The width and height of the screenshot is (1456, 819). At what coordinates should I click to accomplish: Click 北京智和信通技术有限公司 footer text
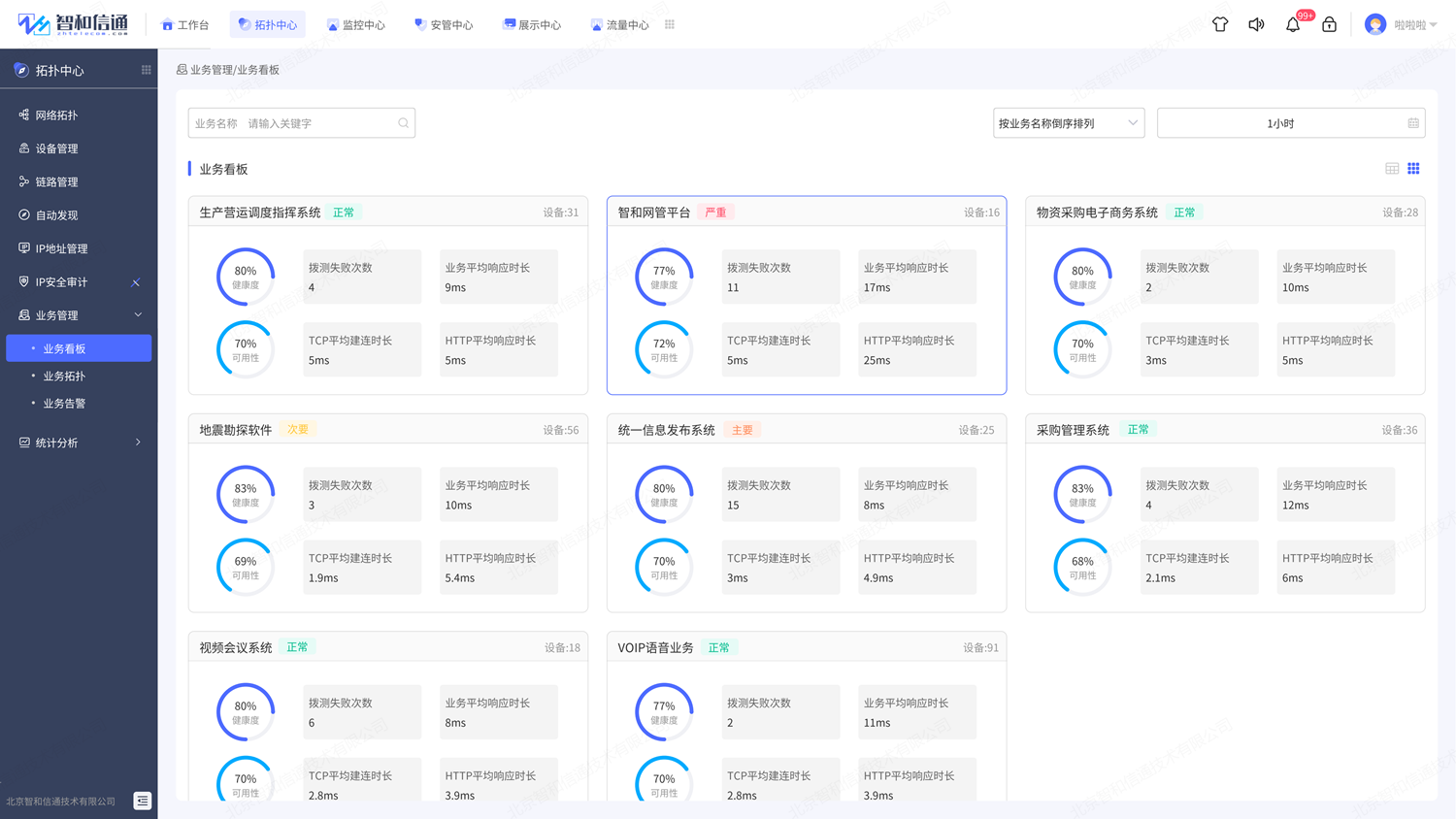(x=61, y=802)
